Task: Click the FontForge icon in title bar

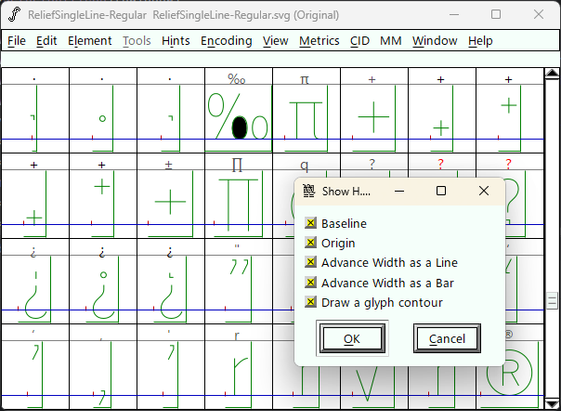Action: coord(14,15)
